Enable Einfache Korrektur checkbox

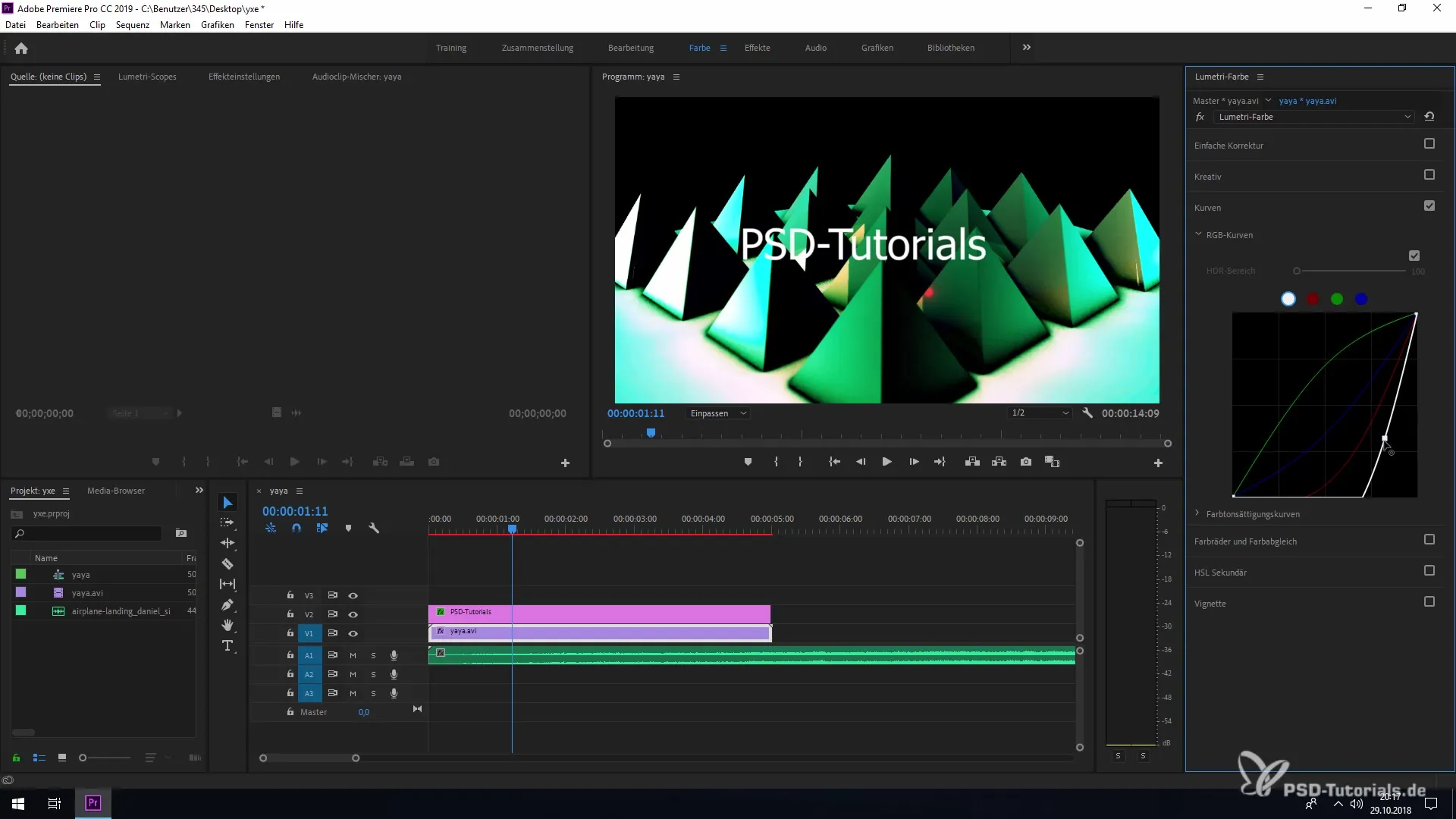tap(1429, 144)
